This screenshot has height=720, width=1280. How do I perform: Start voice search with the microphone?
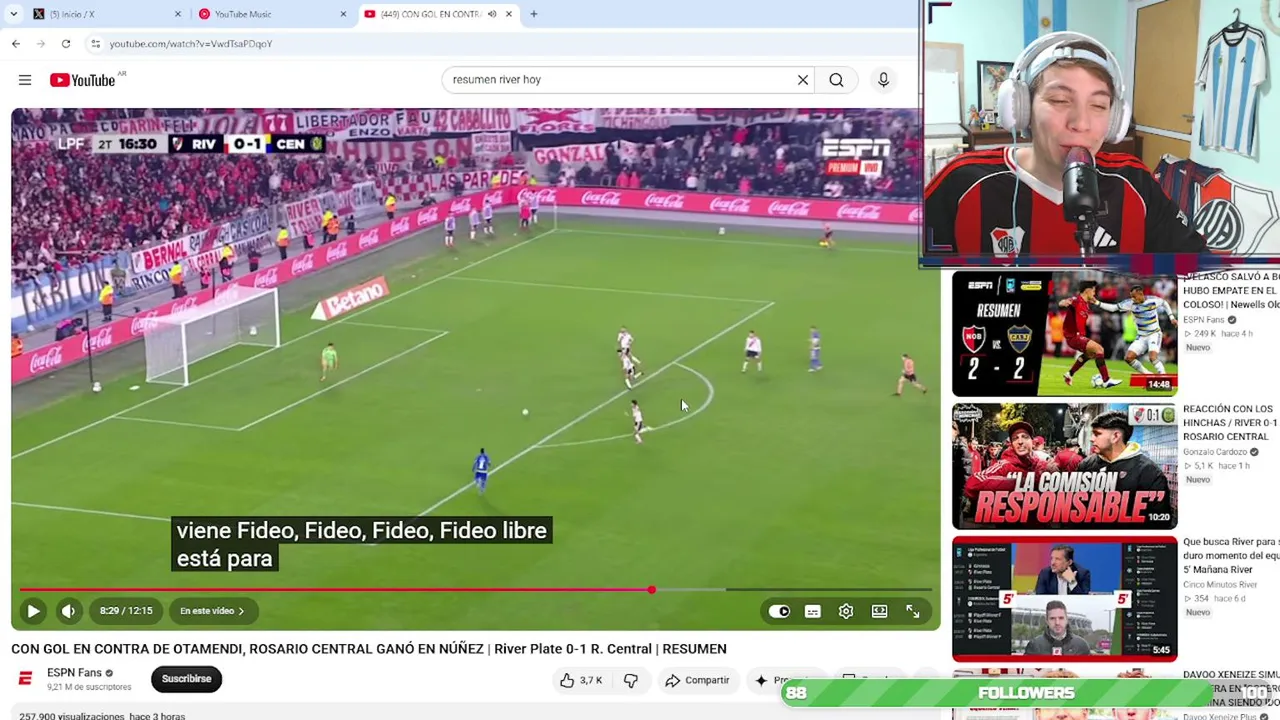coord(883,80)
